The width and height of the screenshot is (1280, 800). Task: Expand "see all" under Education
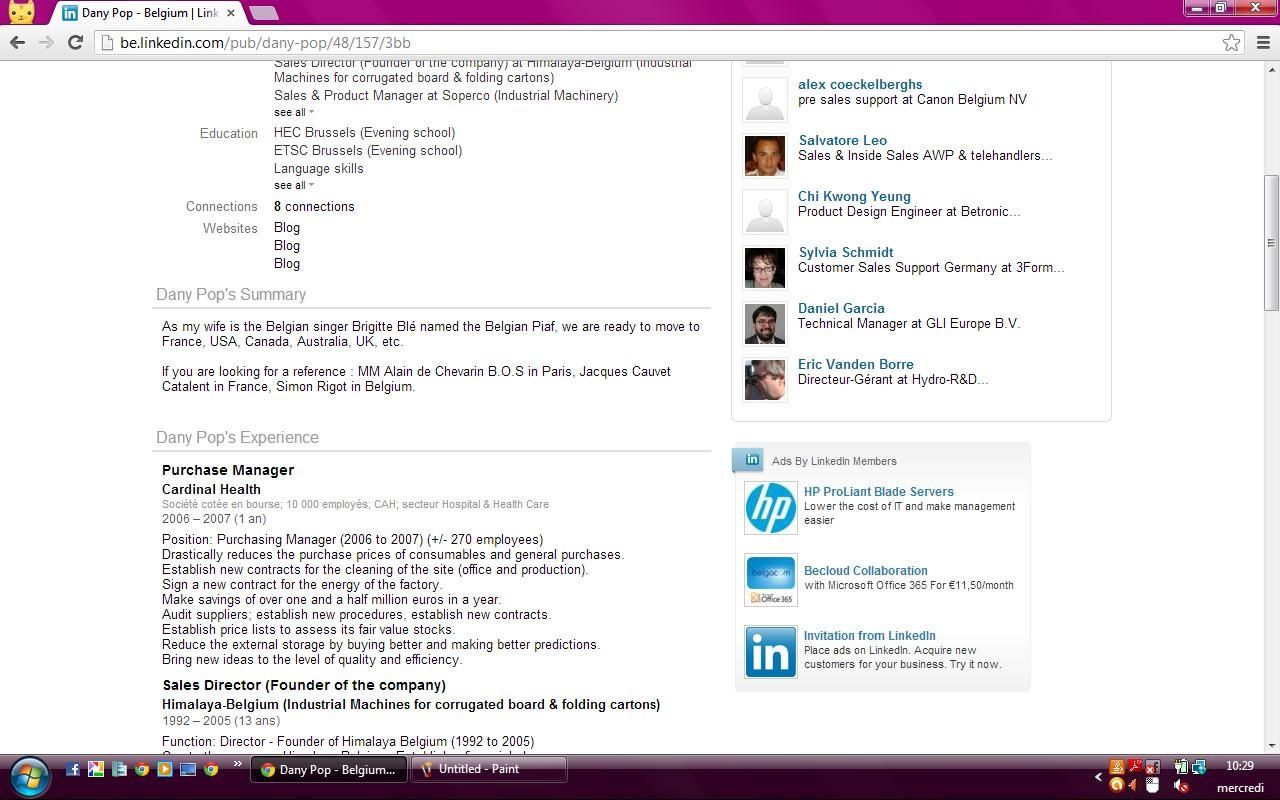point(289,185)
